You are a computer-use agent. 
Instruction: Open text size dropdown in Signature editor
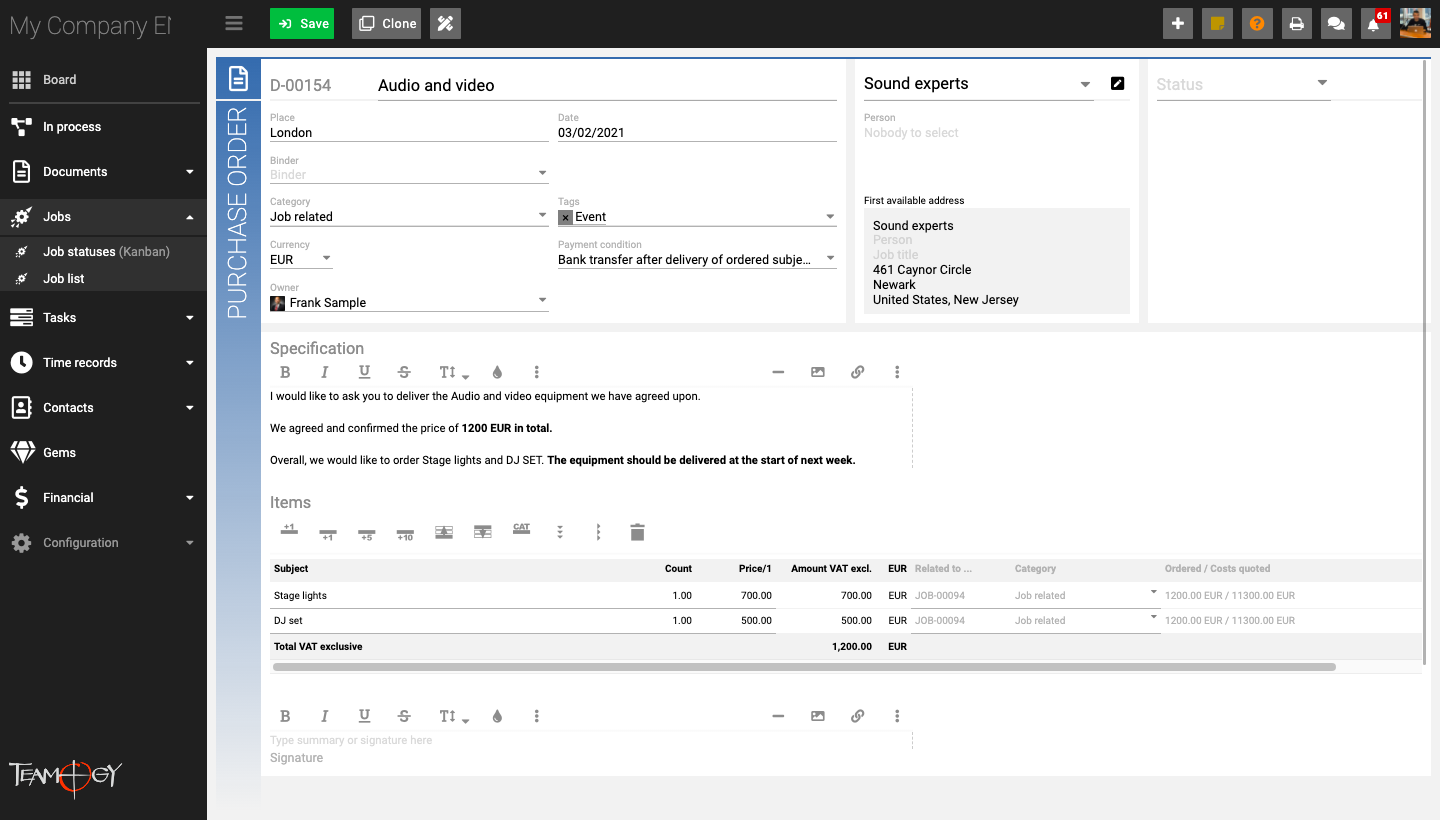tap(453, 716)
